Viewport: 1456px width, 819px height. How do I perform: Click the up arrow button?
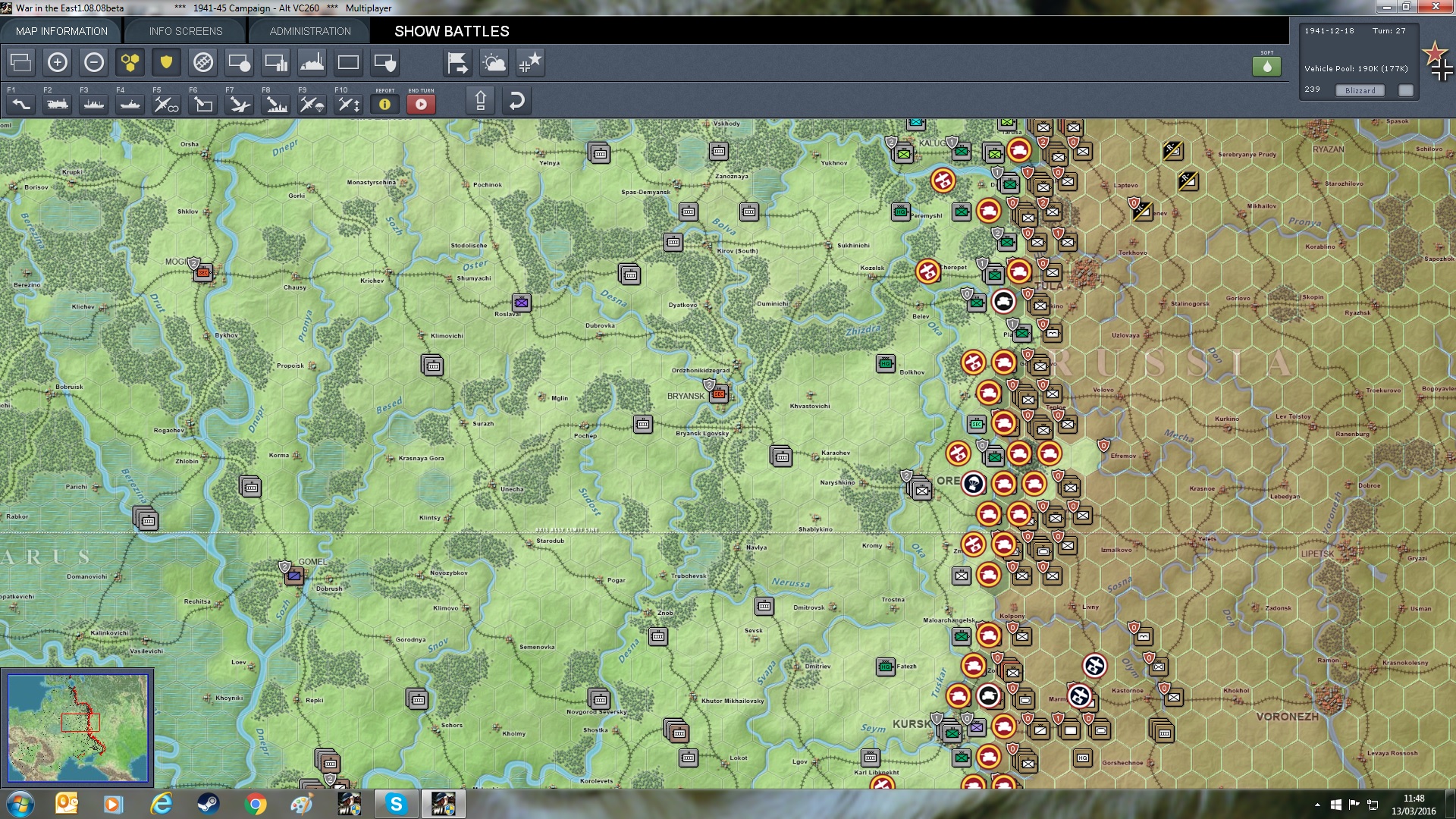(x=481, y=100)
